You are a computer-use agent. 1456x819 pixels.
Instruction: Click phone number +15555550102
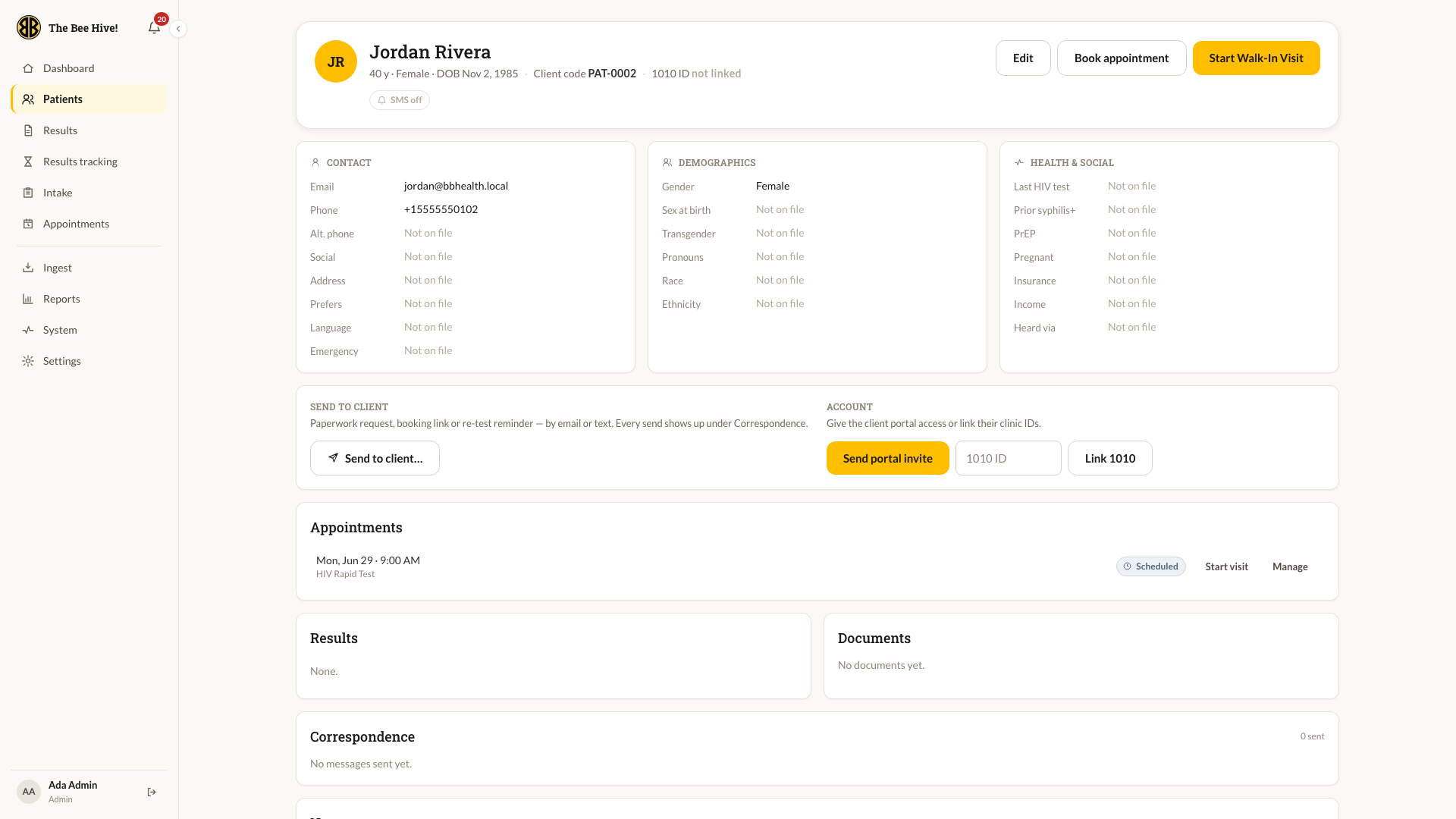(x=441, y=209)
